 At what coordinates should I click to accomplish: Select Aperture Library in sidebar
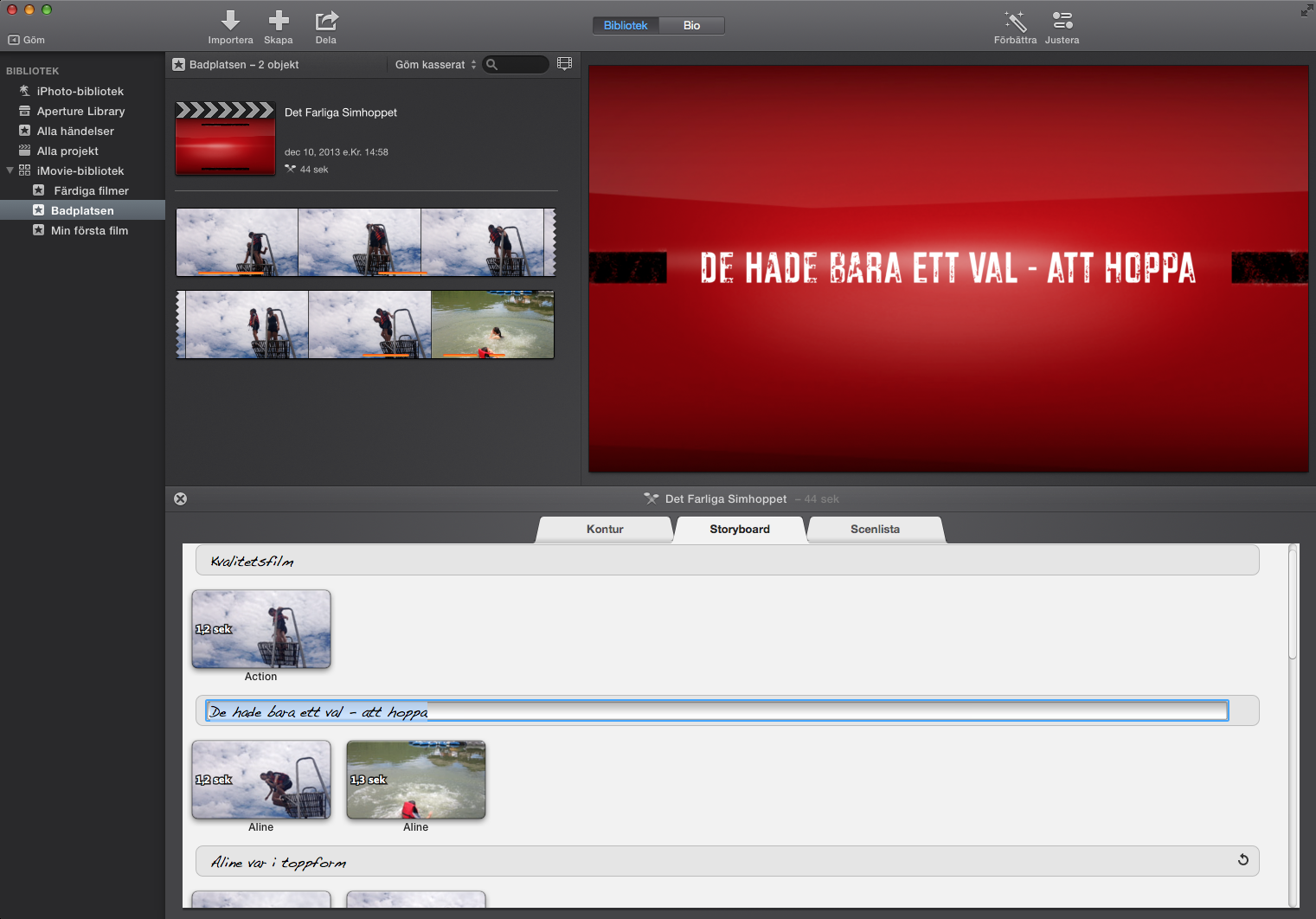(82, 111)
